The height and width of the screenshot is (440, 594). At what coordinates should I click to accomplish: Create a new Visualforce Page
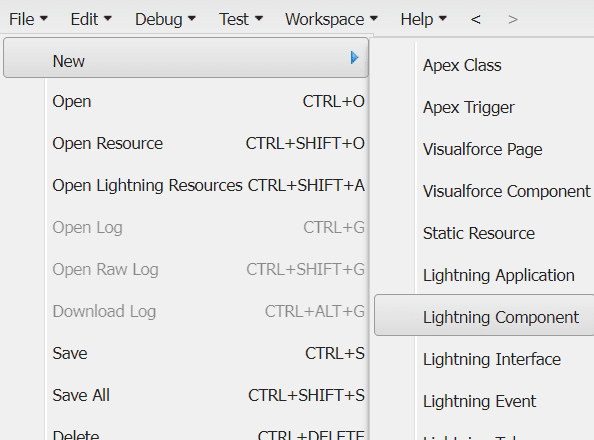[x=484, y=150]
